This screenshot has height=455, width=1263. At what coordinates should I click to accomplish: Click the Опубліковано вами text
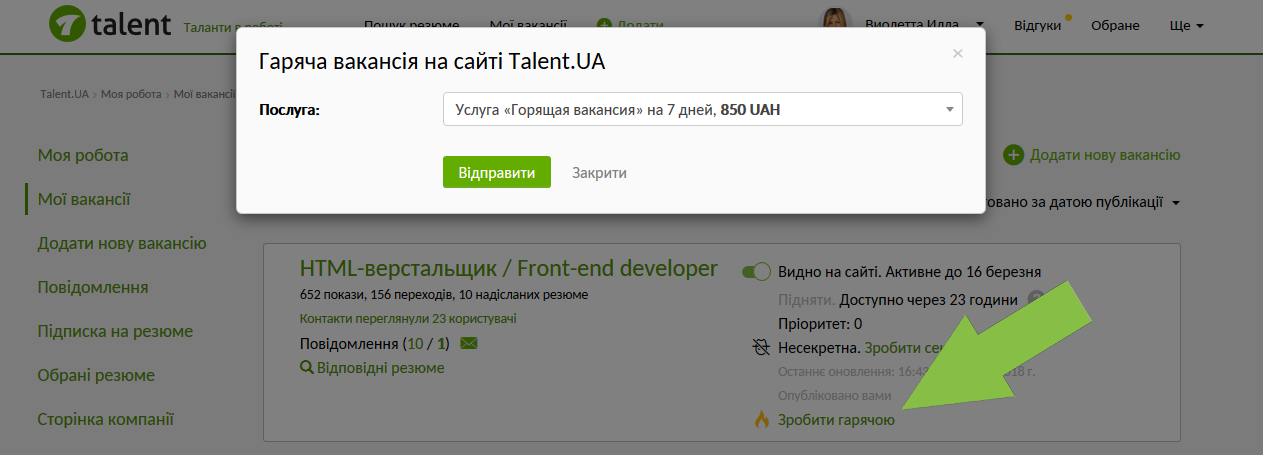point(834,395)
